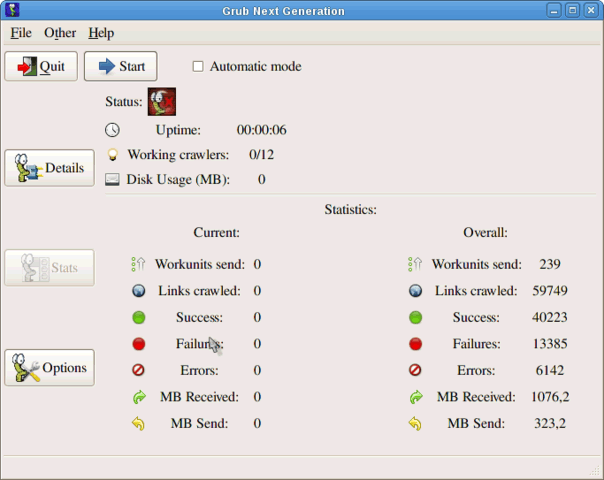Click the Overall MB Send value 323,2

point(550,423)
